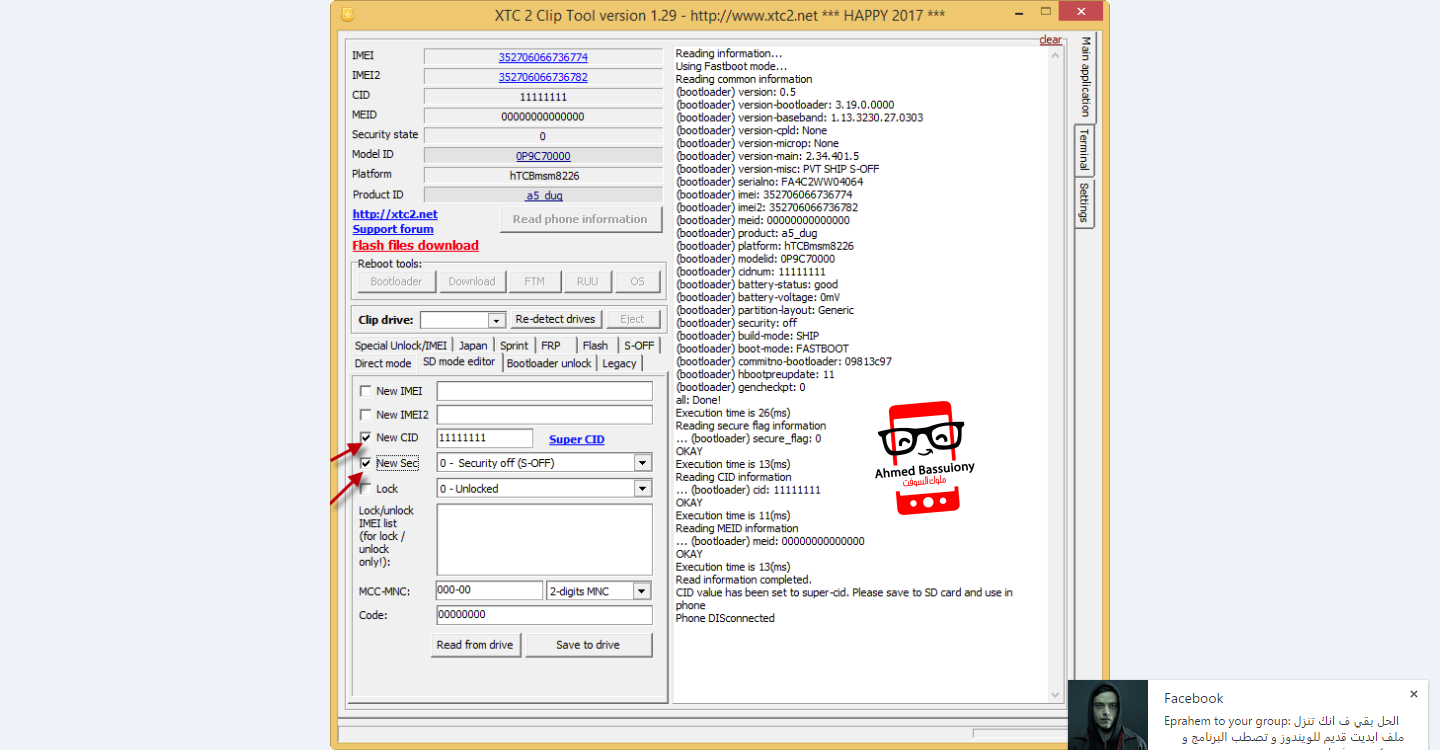Click the Facebook notification title text

click(x=1193, y=698)
